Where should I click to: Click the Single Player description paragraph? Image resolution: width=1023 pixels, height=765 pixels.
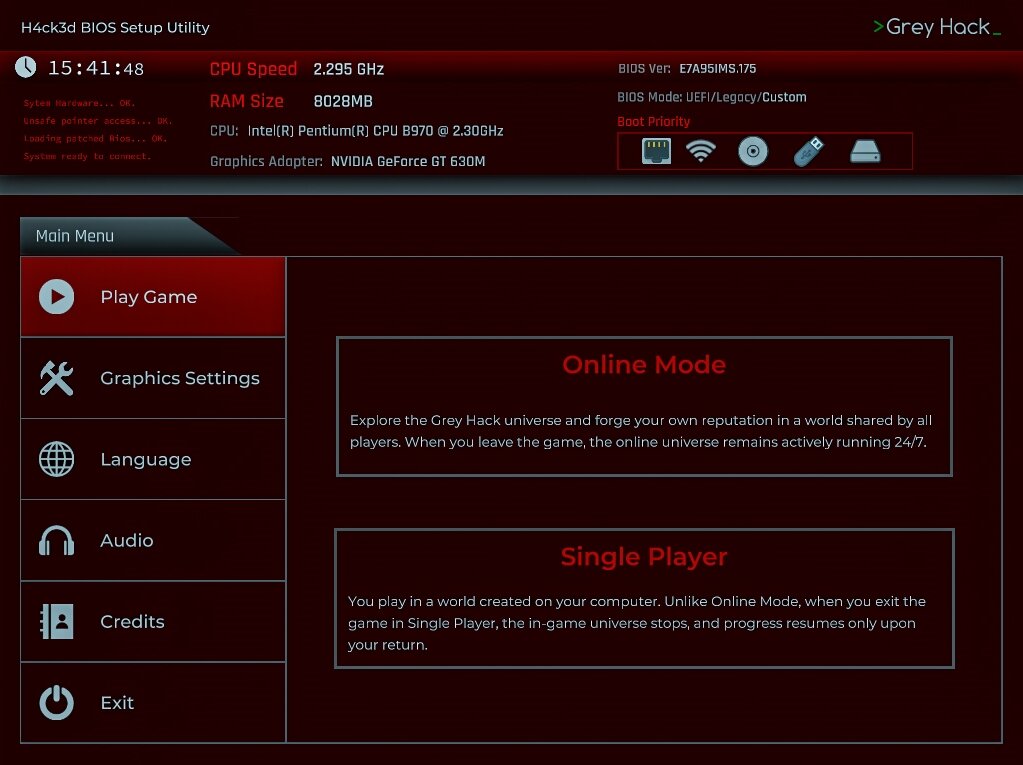coord(637,623)
